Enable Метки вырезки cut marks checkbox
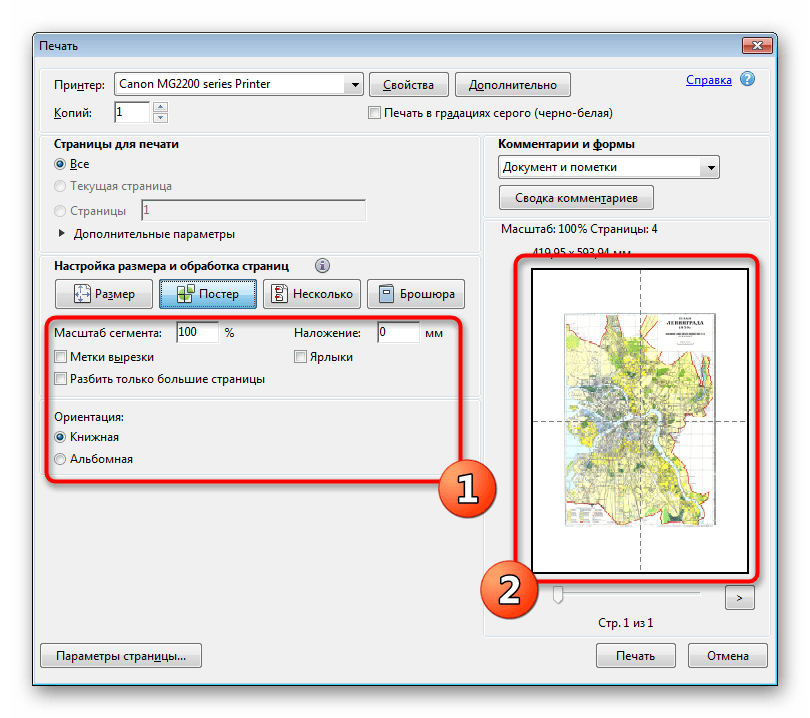The height and width of the screenshot is (718, 810). 61,357
